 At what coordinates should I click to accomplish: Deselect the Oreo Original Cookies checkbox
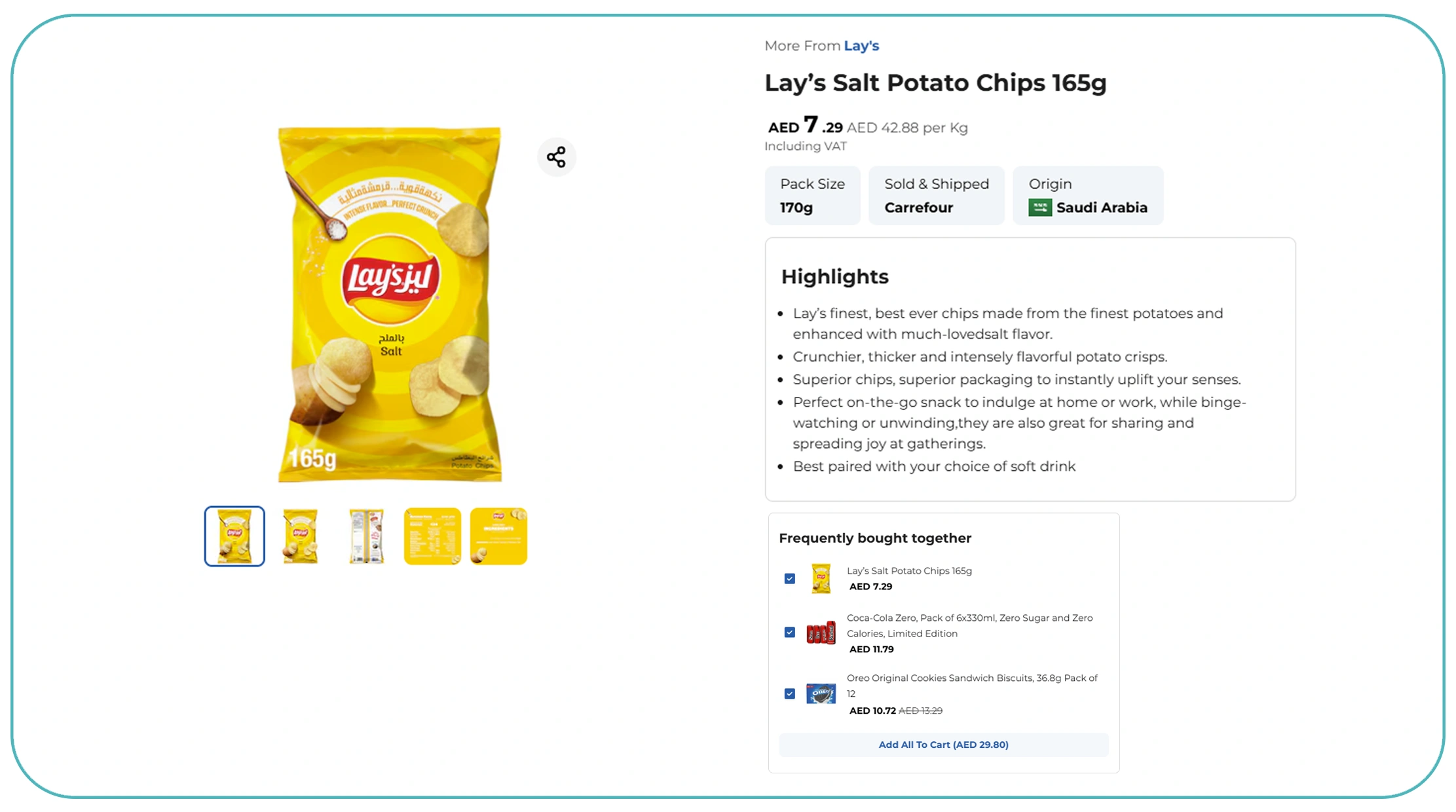[x=789, y=693]
